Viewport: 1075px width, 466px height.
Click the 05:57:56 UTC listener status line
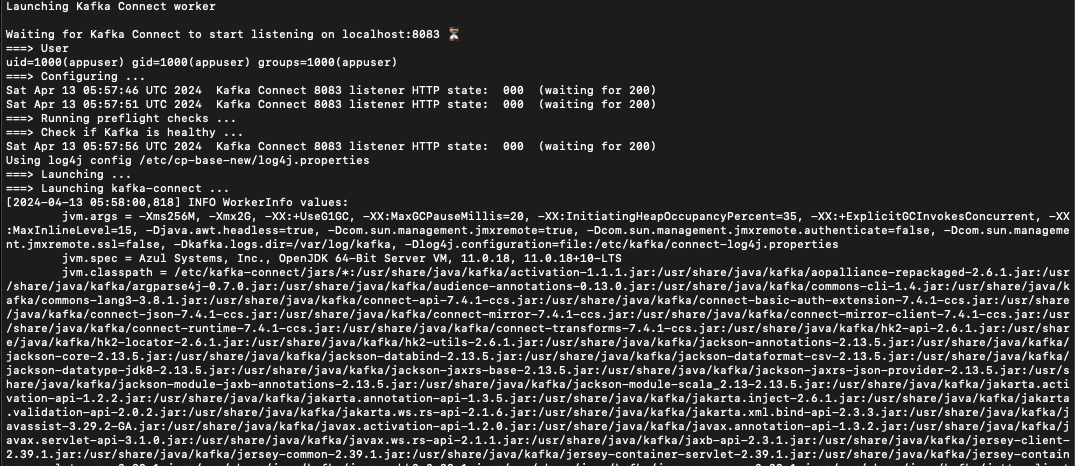coord(331,146)
